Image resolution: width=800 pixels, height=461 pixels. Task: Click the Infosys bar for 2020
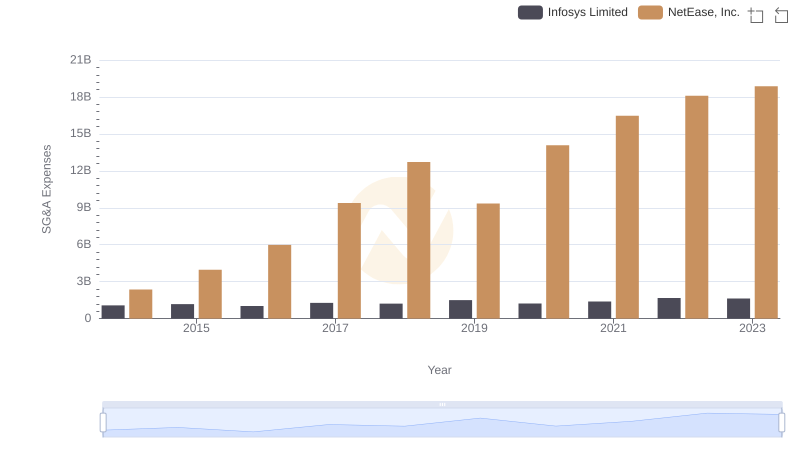[530, 311]
